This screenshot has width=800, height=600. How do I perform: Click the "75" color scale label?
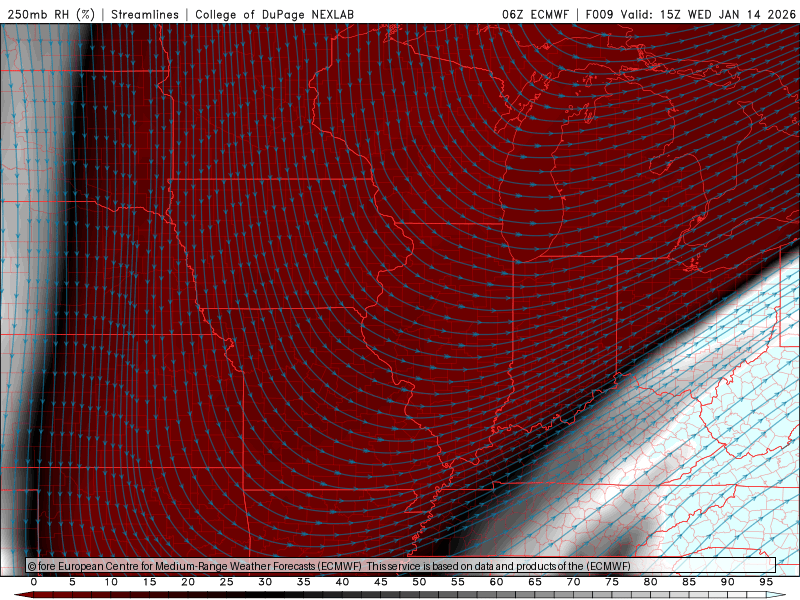(612, 582)
